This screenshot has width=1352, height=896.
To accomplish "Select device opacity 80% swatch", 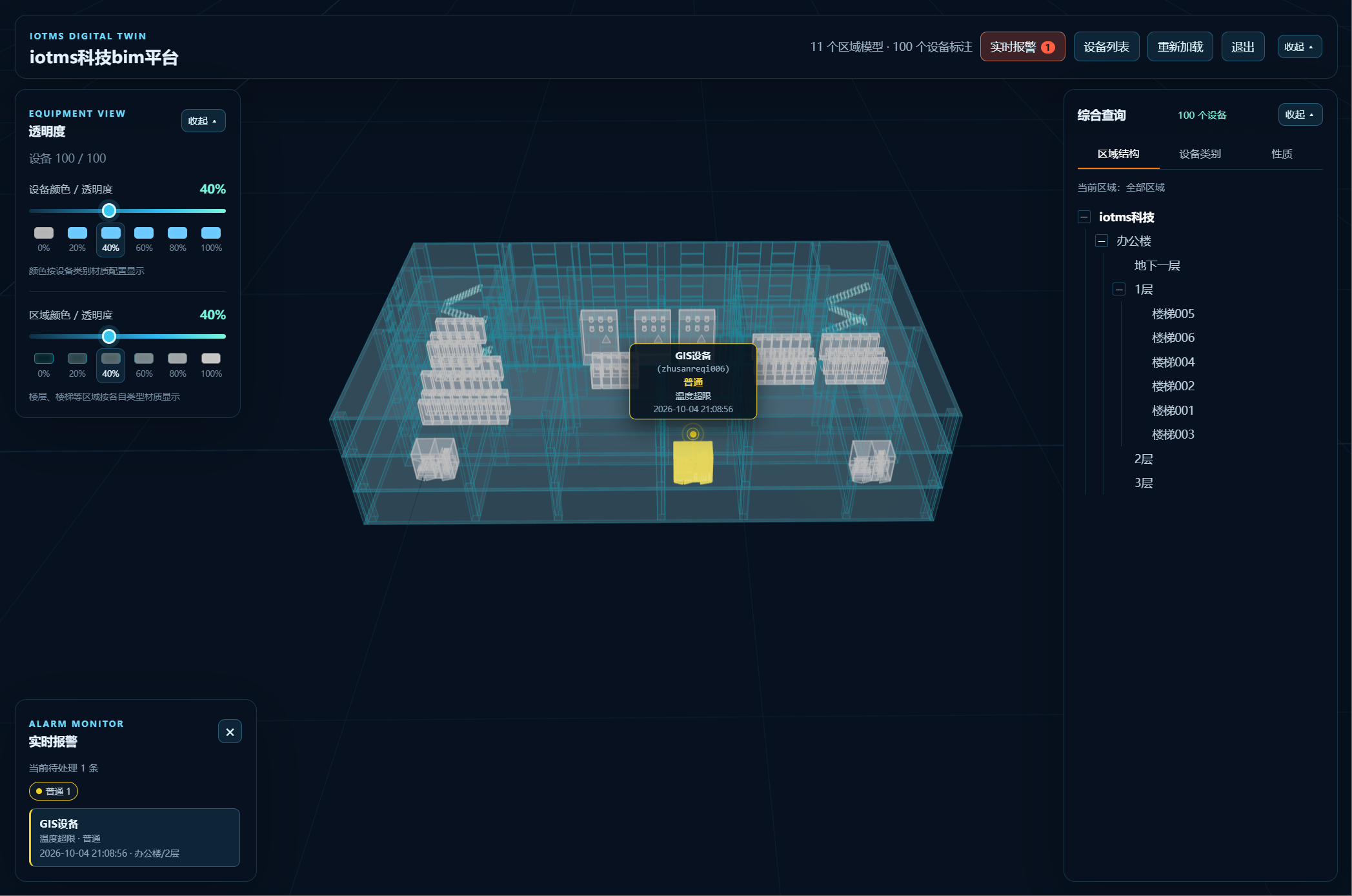I will [x=177, y=239].
